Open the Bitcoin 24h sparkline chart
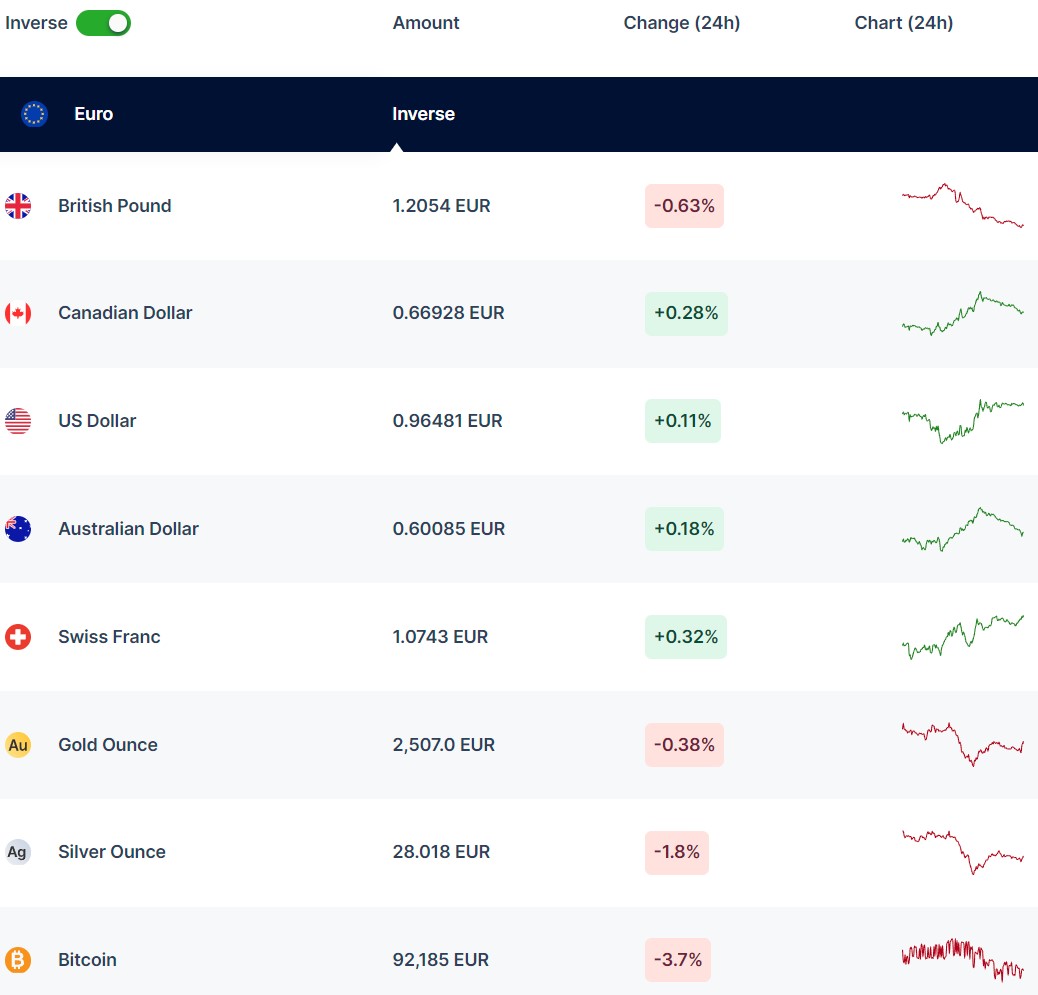The width and height of the screenshot is (1038, 995). pyautogui.click(x=962, y=960)
